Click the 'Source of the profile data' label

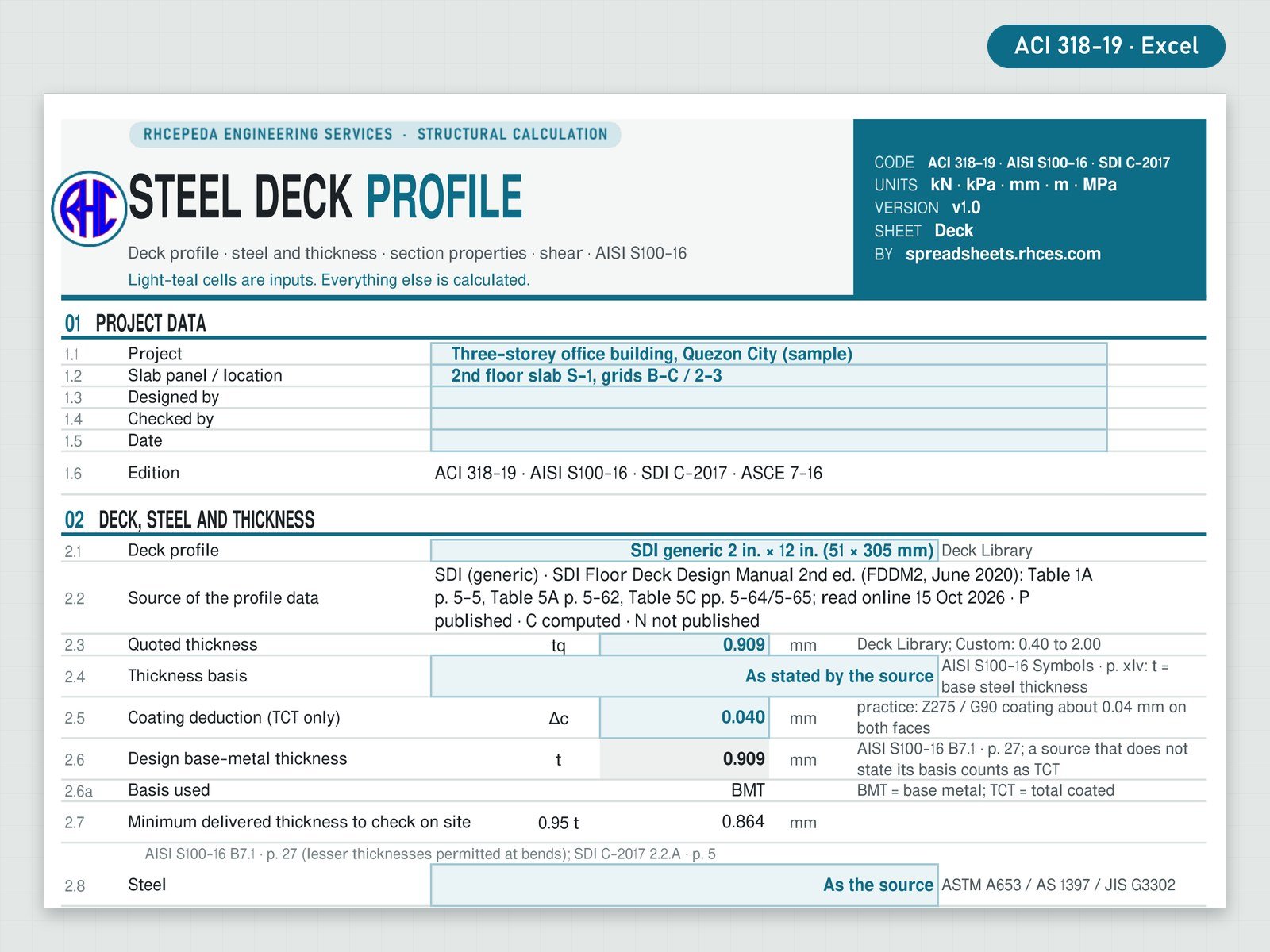point(223,598)
